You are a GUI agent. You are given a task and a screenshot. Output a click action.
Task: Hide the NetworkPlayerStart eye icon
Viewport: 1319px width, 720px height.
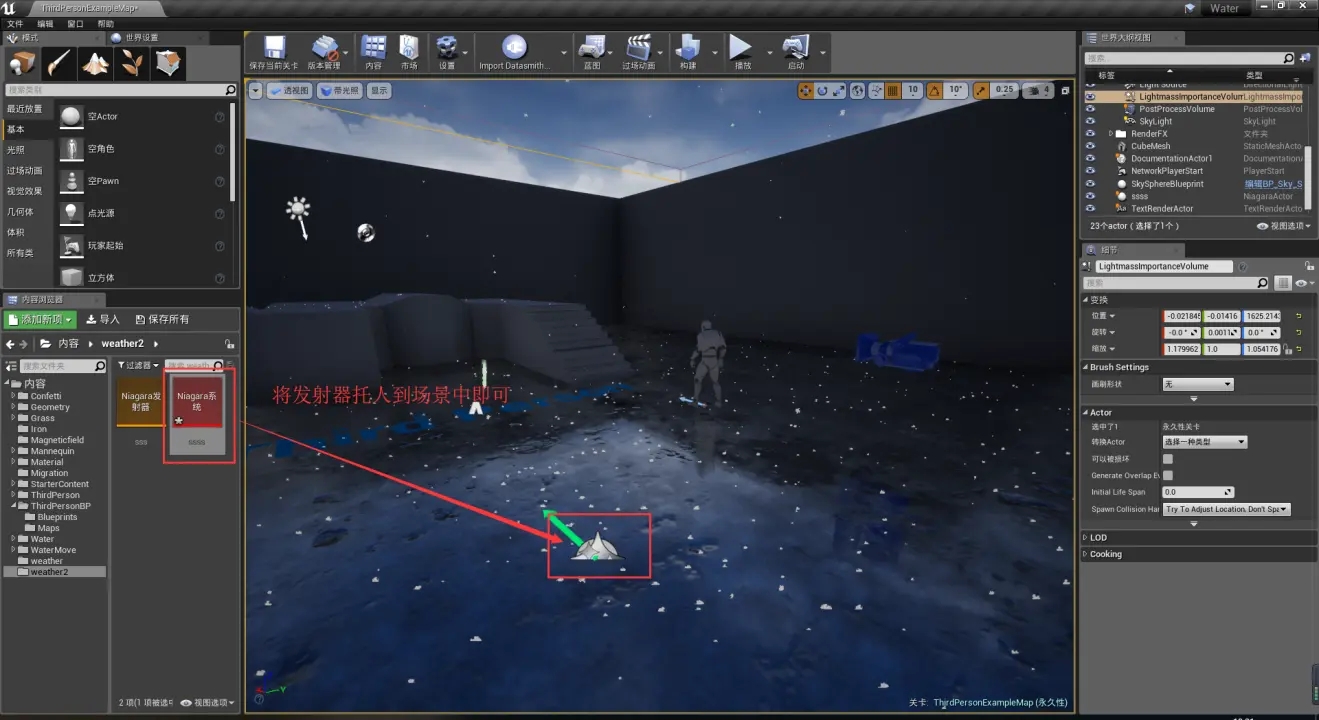[x=1091, y=171]
